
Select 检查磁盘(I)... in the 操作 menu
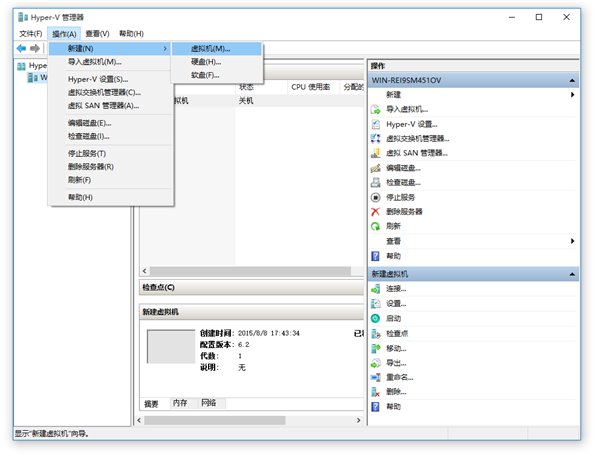pos(110,136)
